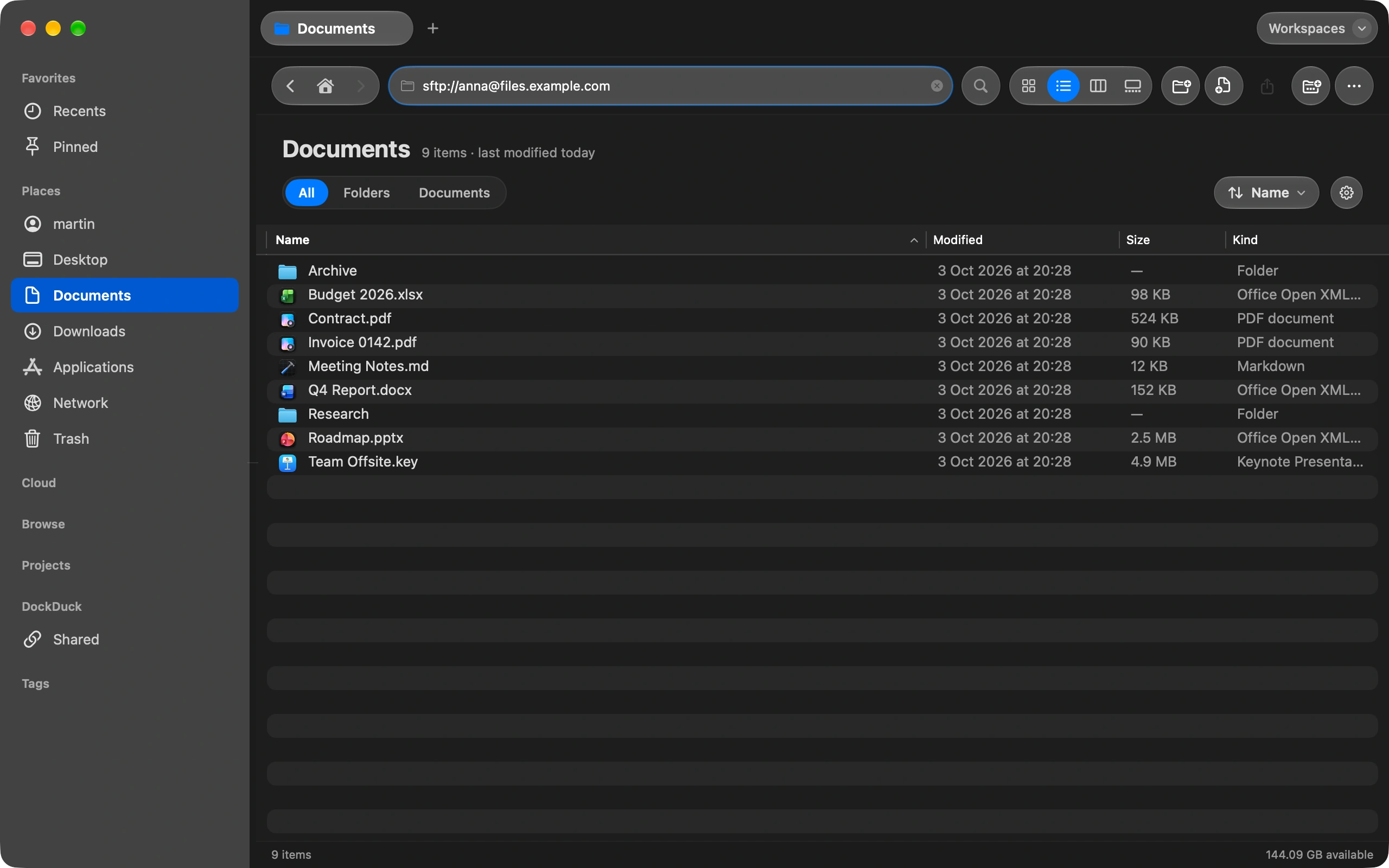This screenshot has width=1389, height=868.
Task: Select Meeting Notes.md file
Action: (x=822, y=366)
